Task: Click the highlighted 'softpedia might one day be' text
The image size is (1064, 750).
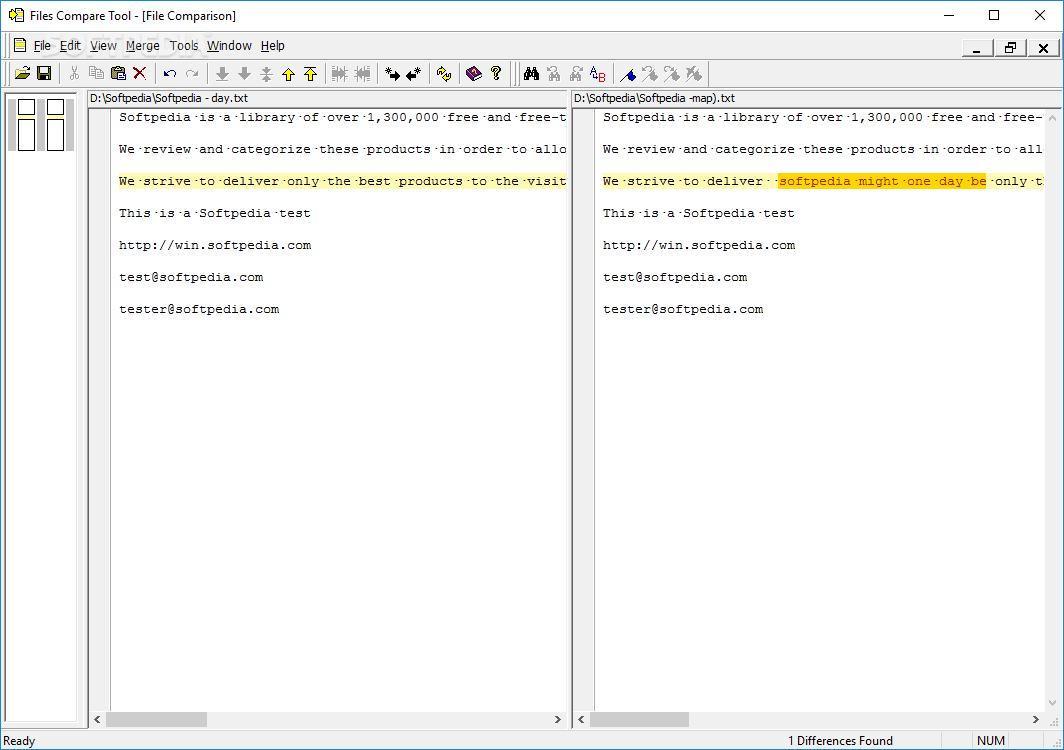Action: [x=882, y=181]
